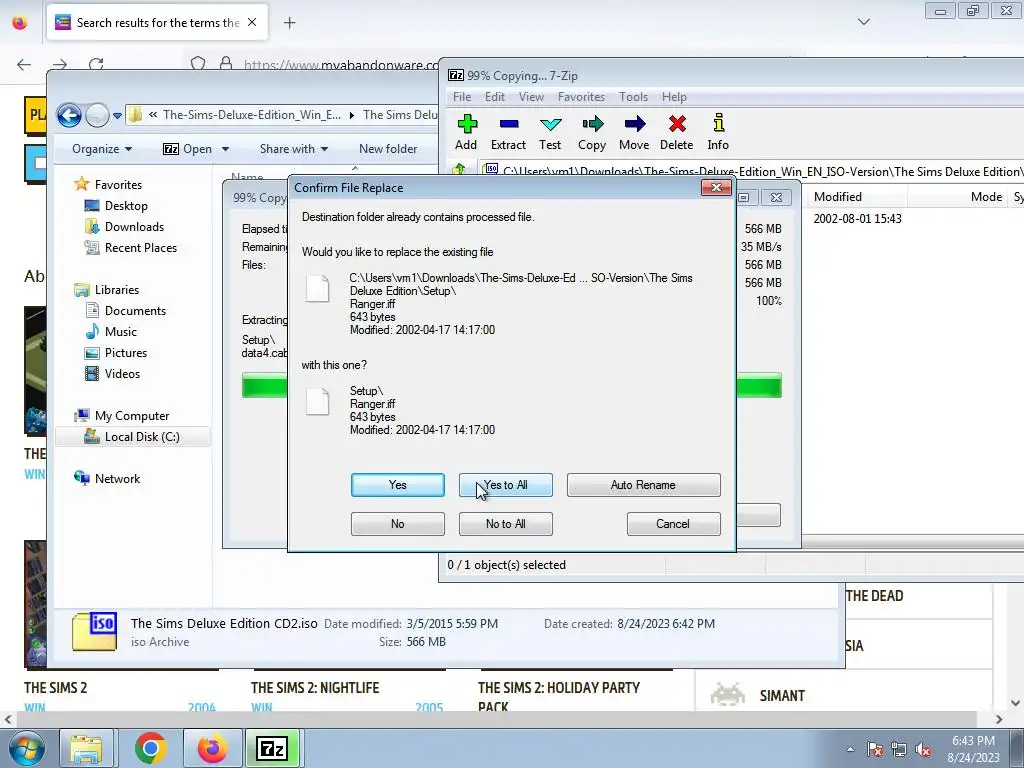This screenshot has width=1024, height=768.
Task: Open the 7-Zip Help menu
Action: [674, 97]
